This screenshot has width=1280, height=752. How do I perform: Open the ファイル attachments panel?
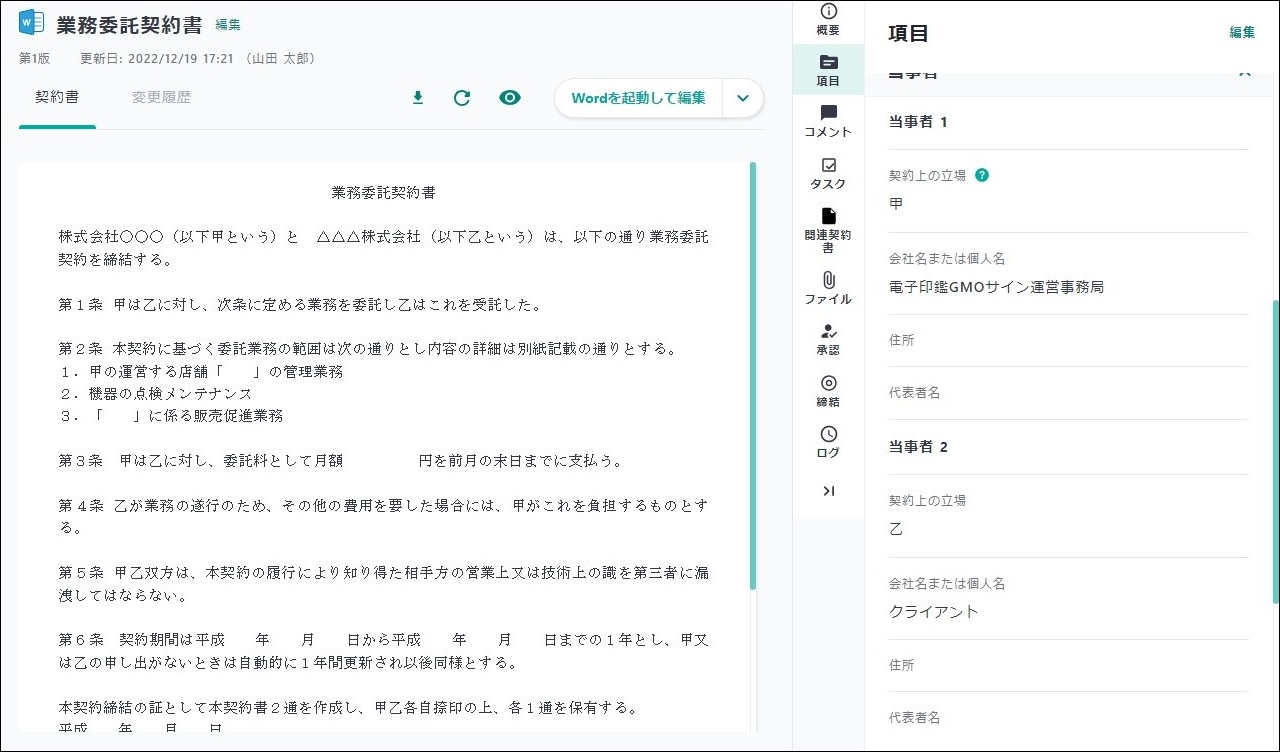point(828,288)
